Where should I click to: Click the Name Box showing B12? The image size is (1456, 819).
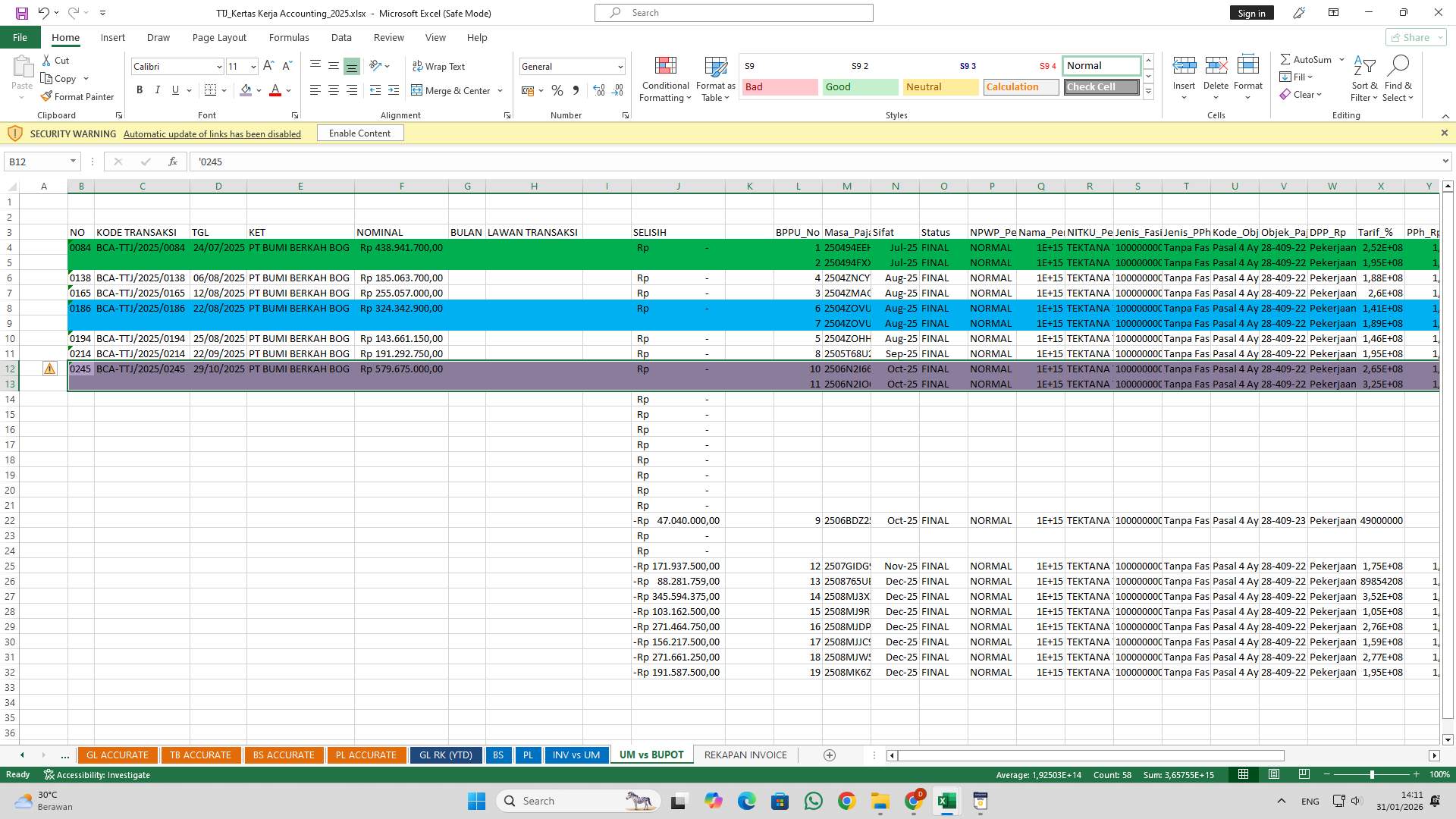point(36,161)
